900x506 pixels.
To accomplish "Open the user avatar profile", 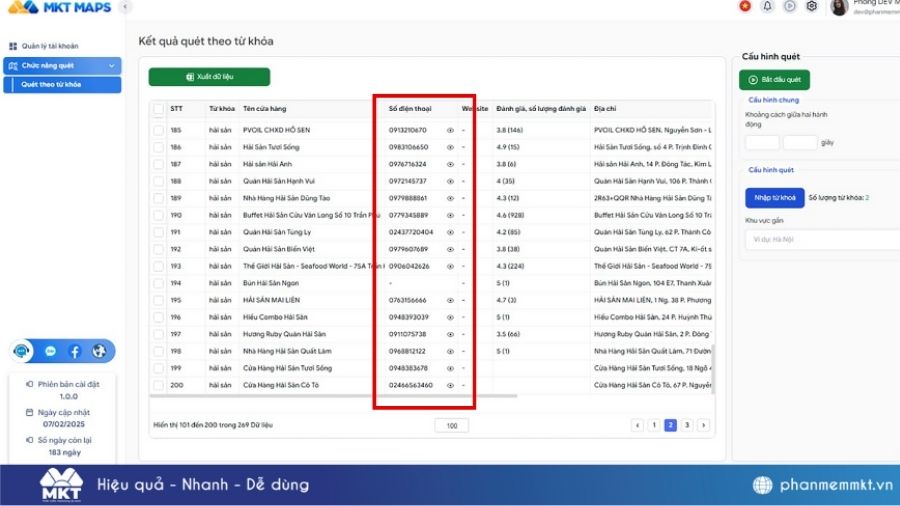I will click(x=839, y=7).
